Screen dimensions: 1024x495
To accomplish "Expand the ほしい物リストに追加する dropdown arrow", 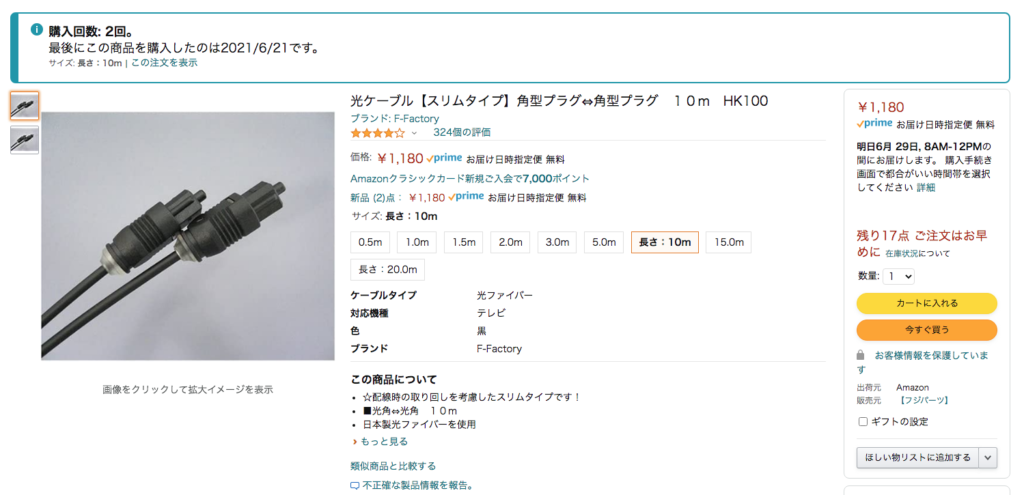I will [x=988, y=458].
